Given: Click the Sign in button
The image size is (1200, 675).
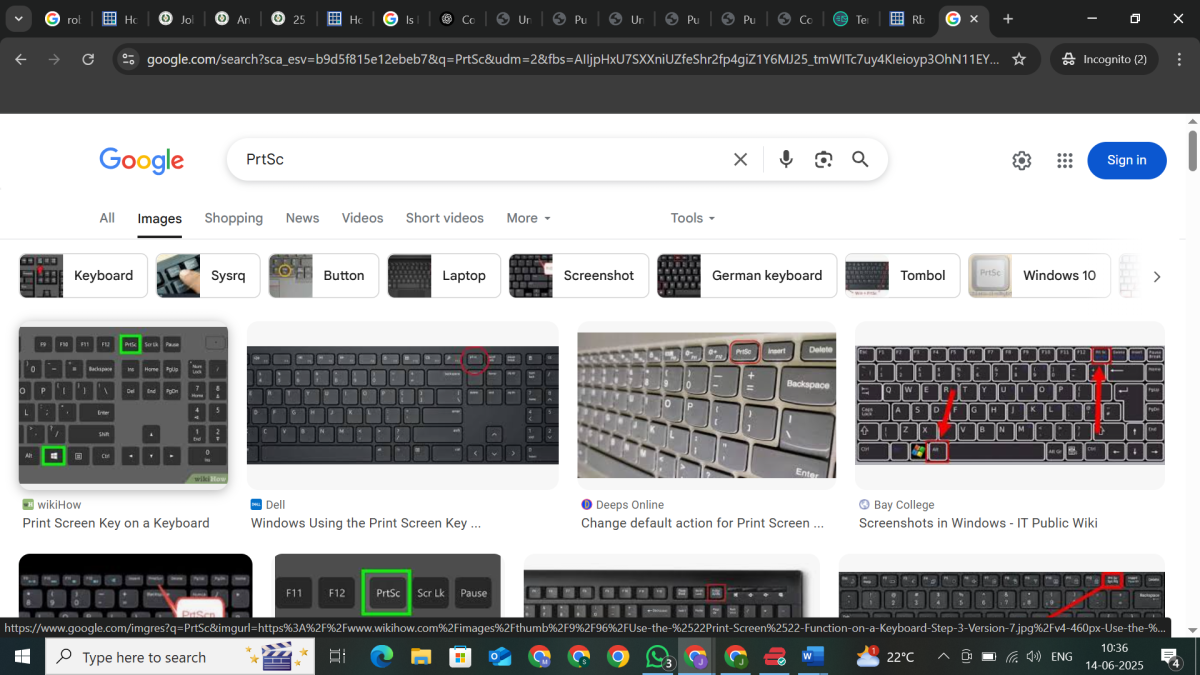Looking at the screenshot, I should coord(1126,160).
